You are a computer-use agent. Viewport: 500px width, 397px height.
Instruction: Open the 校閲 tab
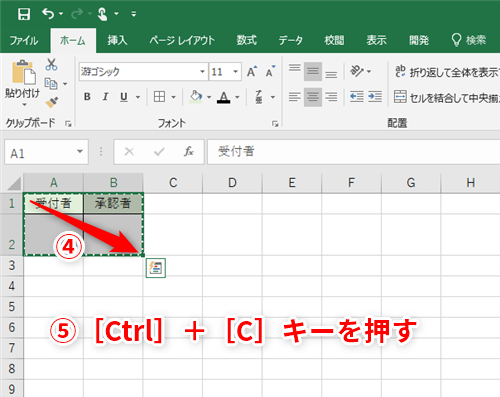pos(334,40)
